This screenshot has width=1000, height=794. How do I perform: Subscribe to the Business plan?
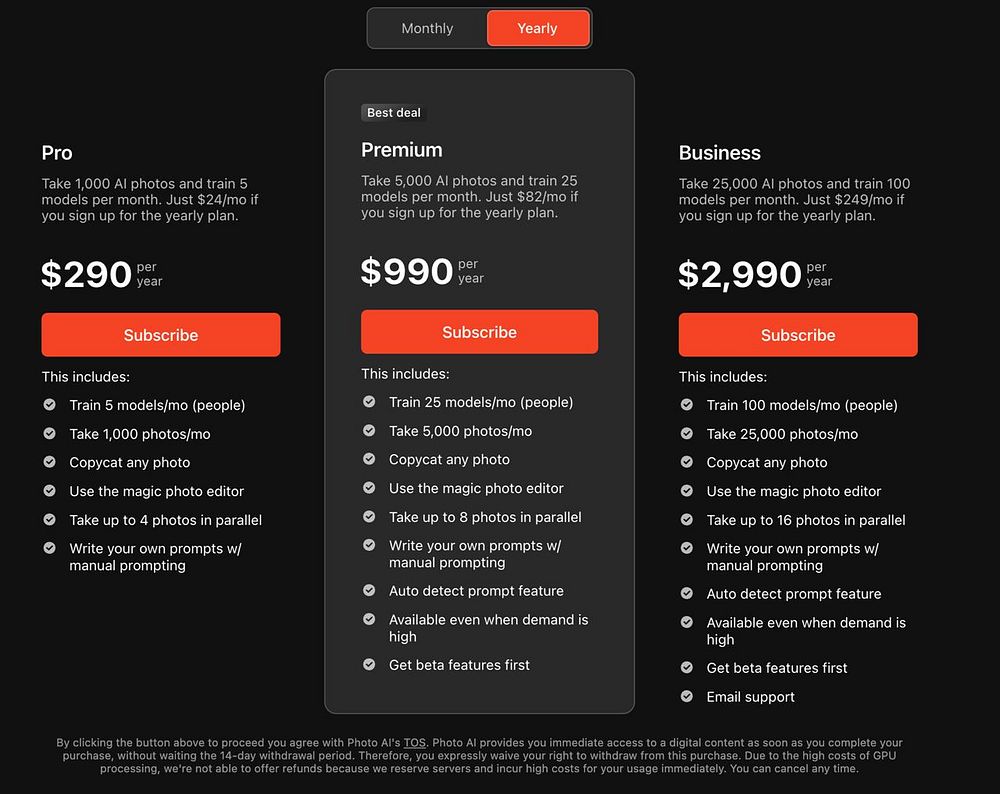(x=798, y=335)
